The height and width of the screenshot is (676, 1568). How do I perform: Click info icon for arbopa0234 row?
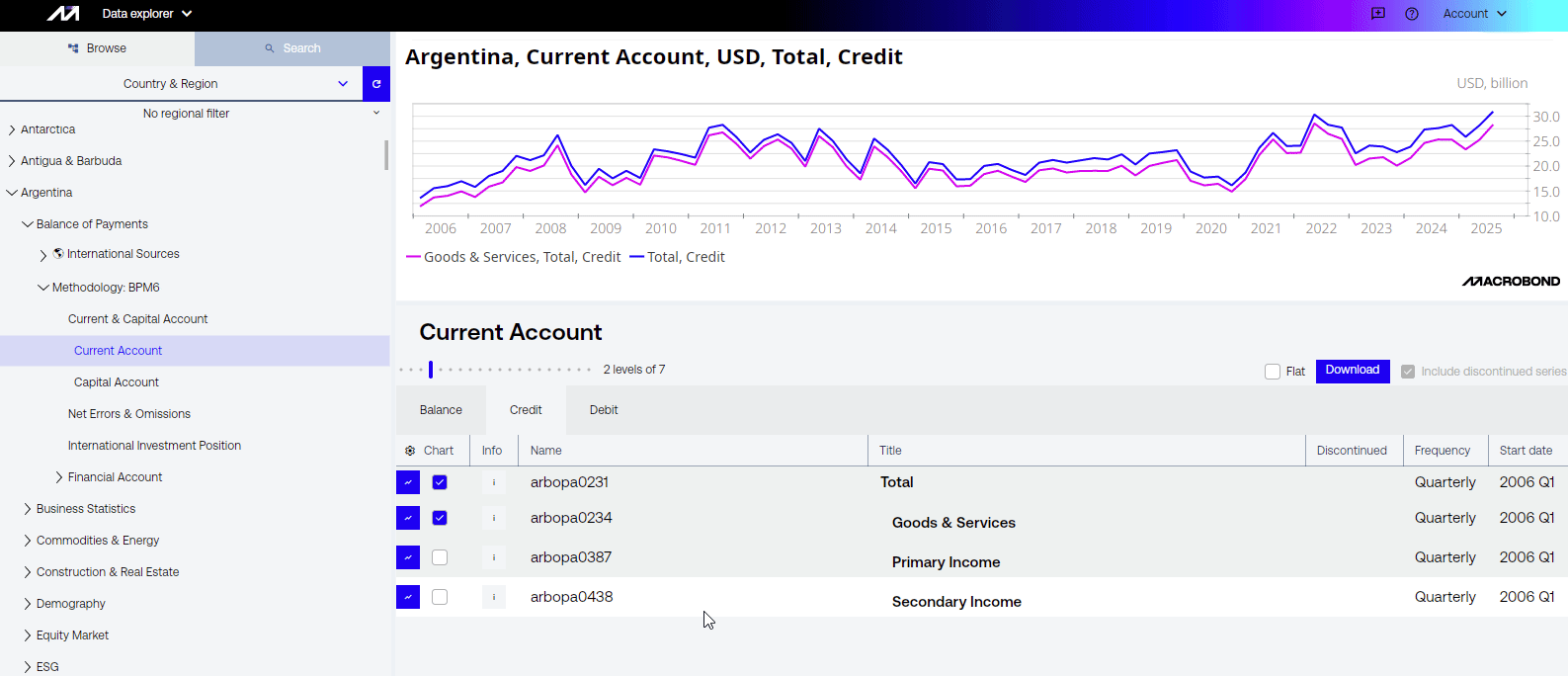click(x=494, y=518)
